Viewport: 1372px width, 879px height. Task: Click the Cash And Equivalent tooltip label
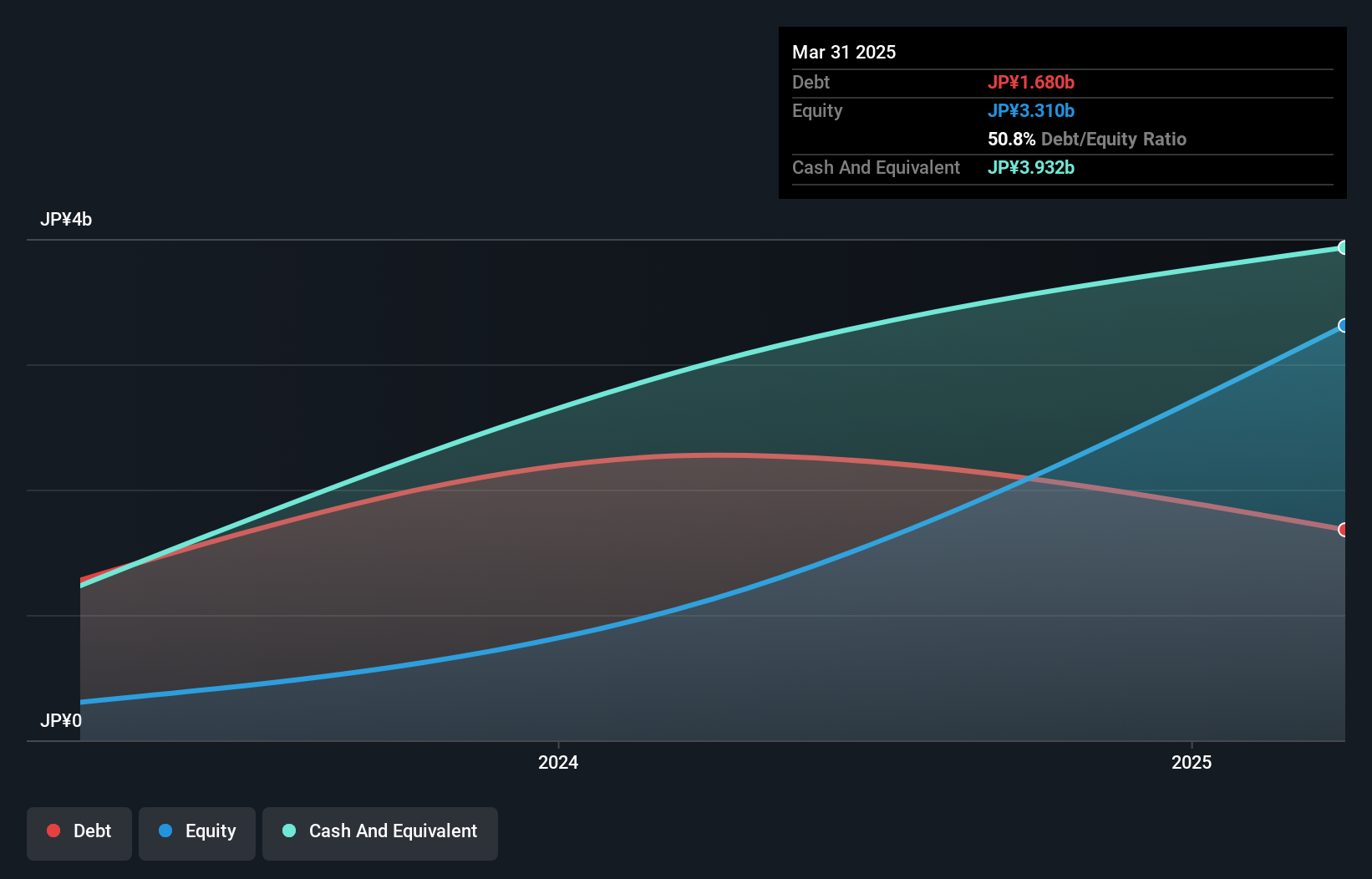[x=876, y=167]
